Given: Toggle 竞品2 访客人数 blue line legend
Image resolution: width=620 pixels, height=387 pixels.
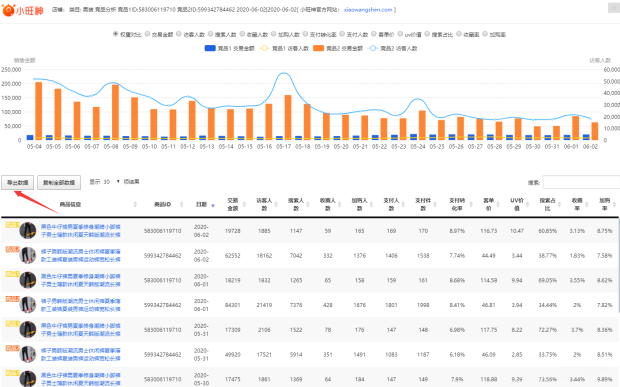Looking at the screenshot, I should (x=372, y=48).
